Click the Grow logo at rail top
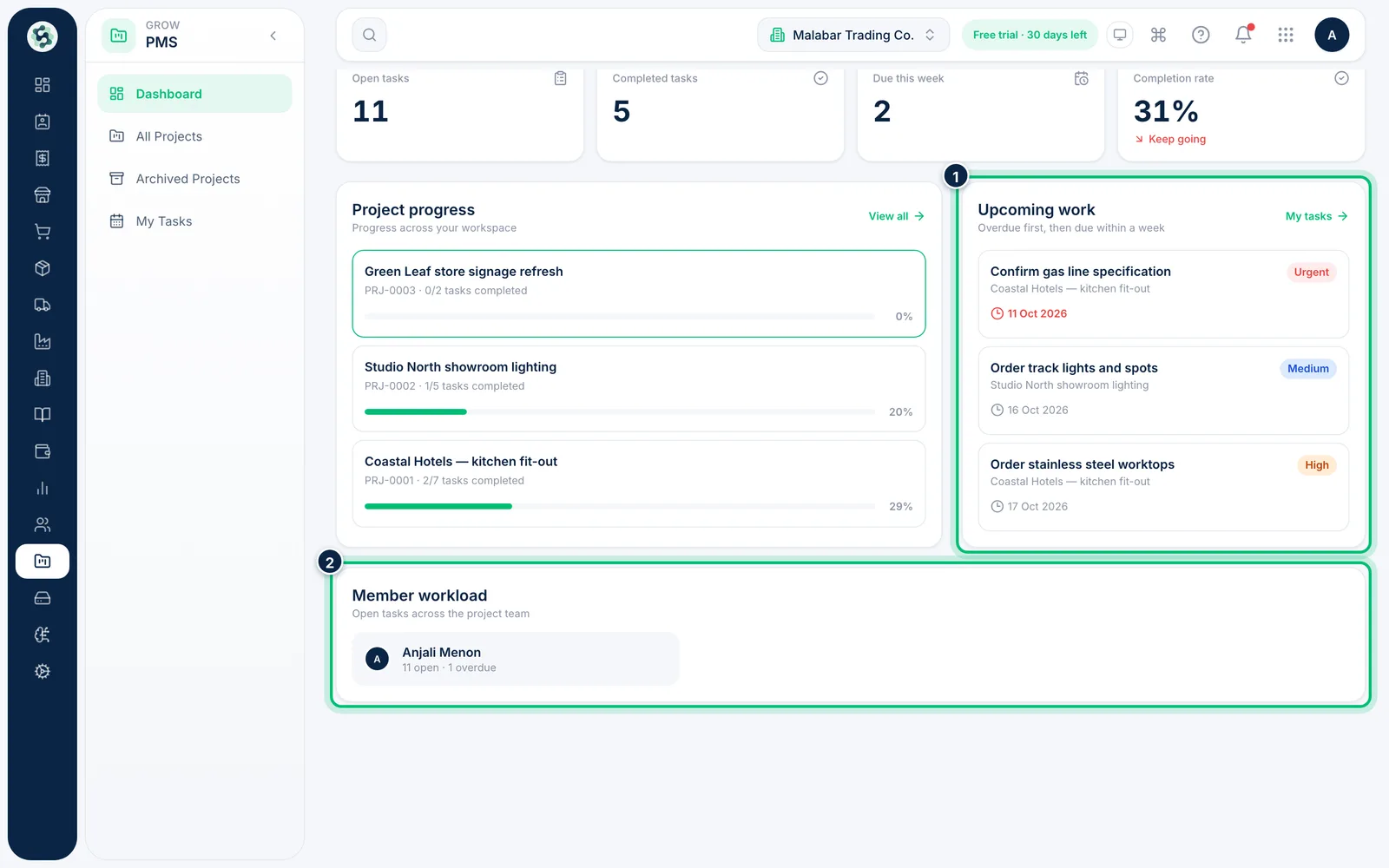The width and height of the screenshot is (1389, 868). 42,36
